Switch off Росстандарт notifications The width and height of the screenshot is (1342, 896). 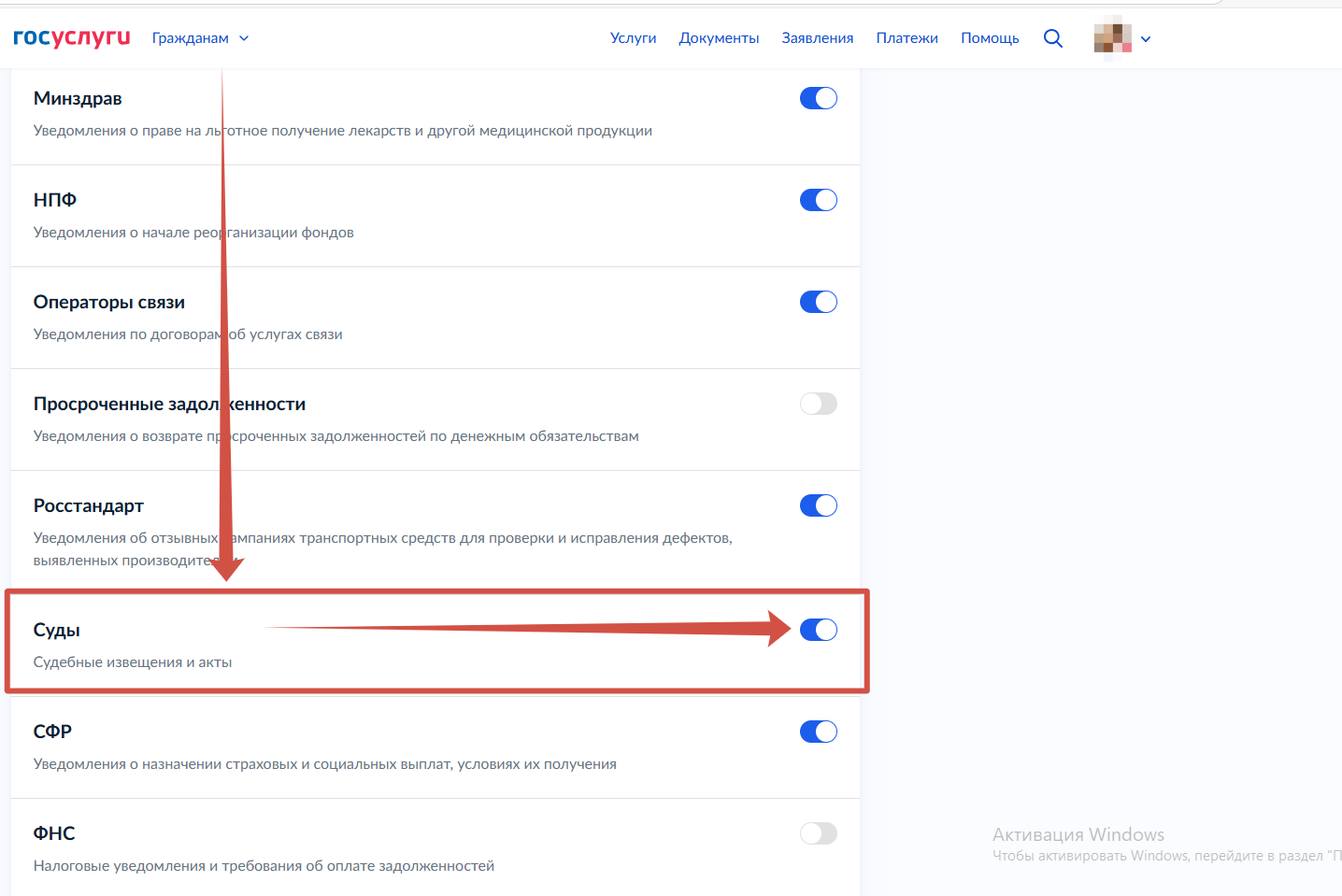(x=818, y=505)
